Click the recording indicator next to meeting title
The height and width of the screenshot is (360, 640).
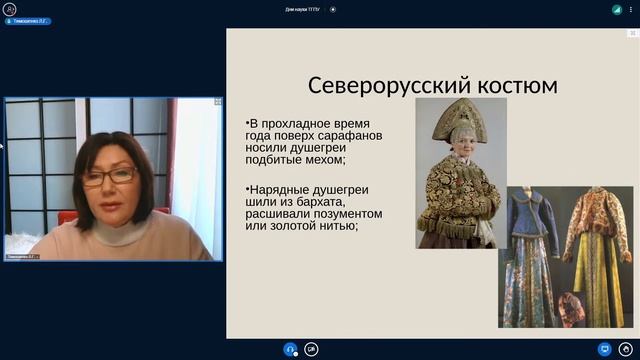333,9
